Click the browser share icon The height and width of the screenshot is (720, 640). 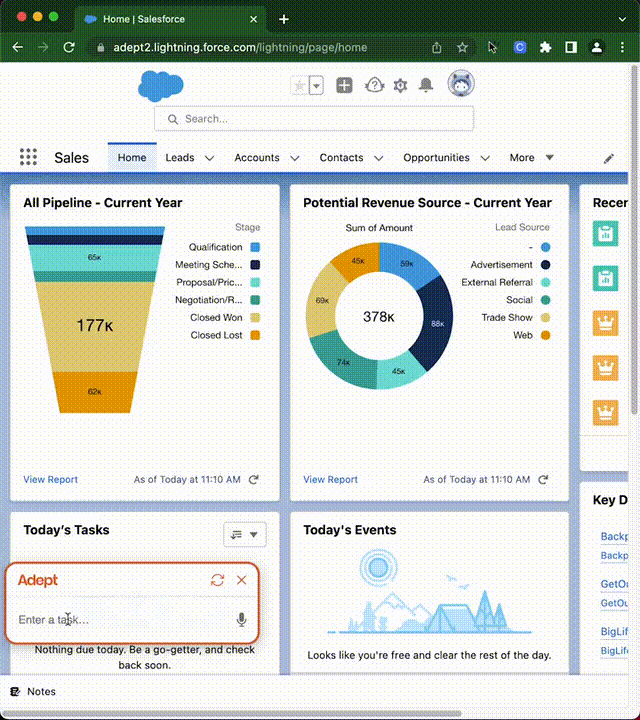[437, 47]
